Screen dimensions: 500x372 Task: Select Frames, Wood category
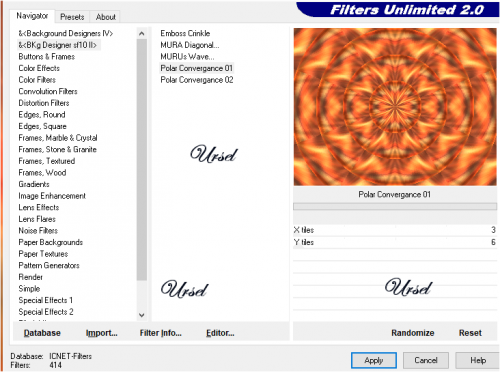(42, 173)
